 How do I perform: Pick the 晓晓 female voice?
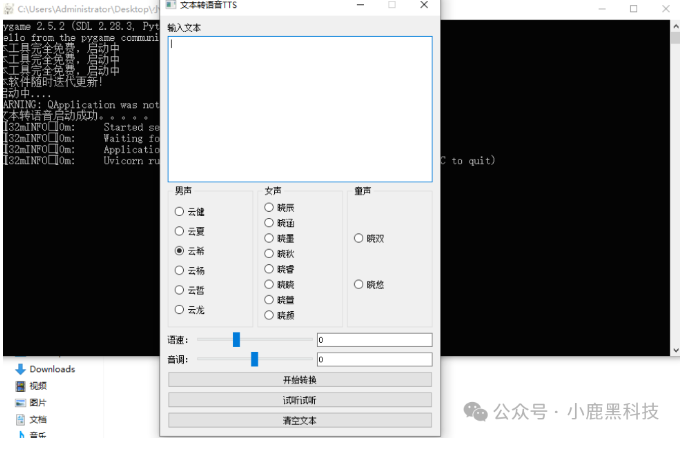point(269,284)
